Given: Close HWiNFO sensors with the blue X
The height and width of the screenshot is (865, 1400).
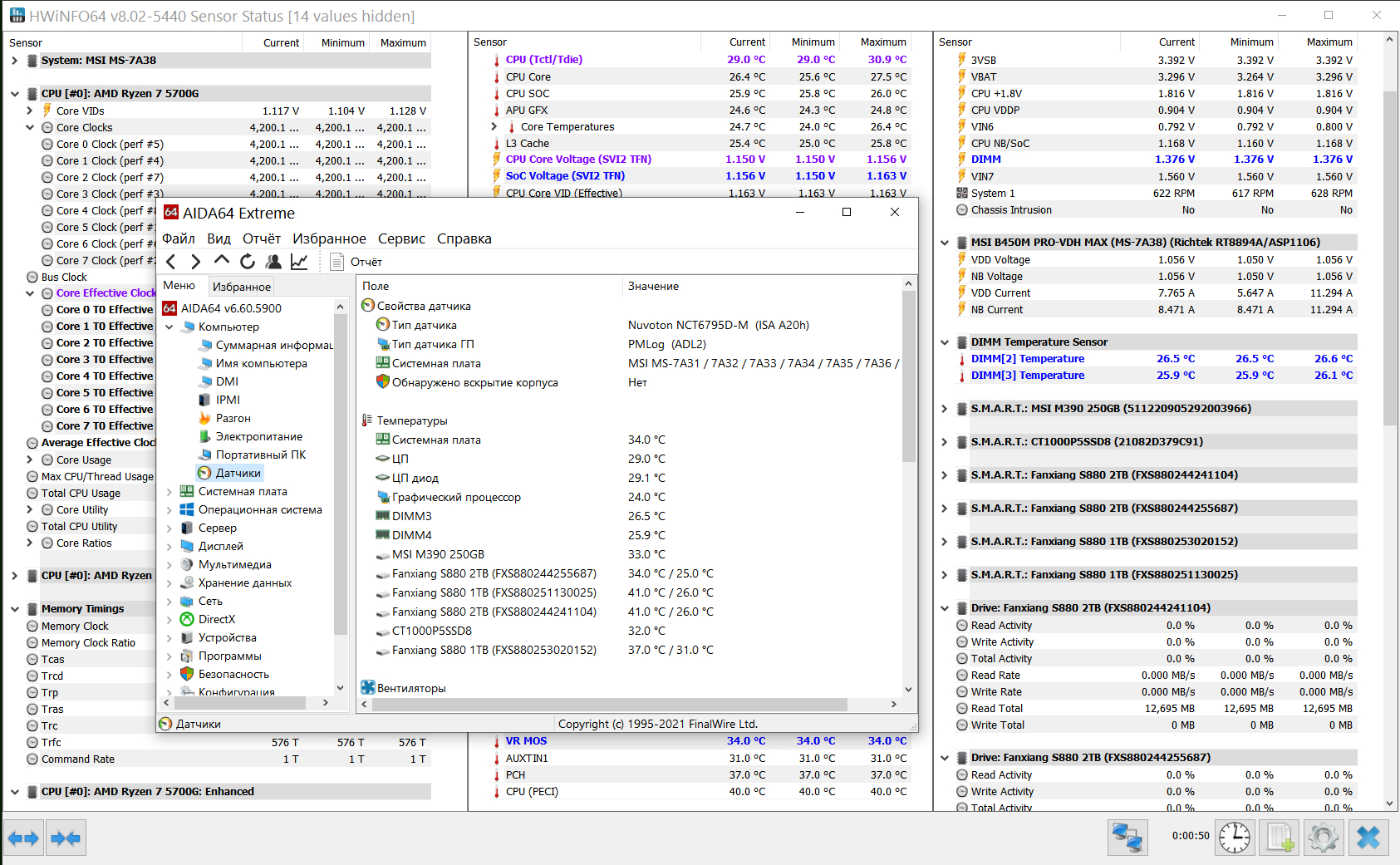Looking at the screenshot, I should 1368,838.
